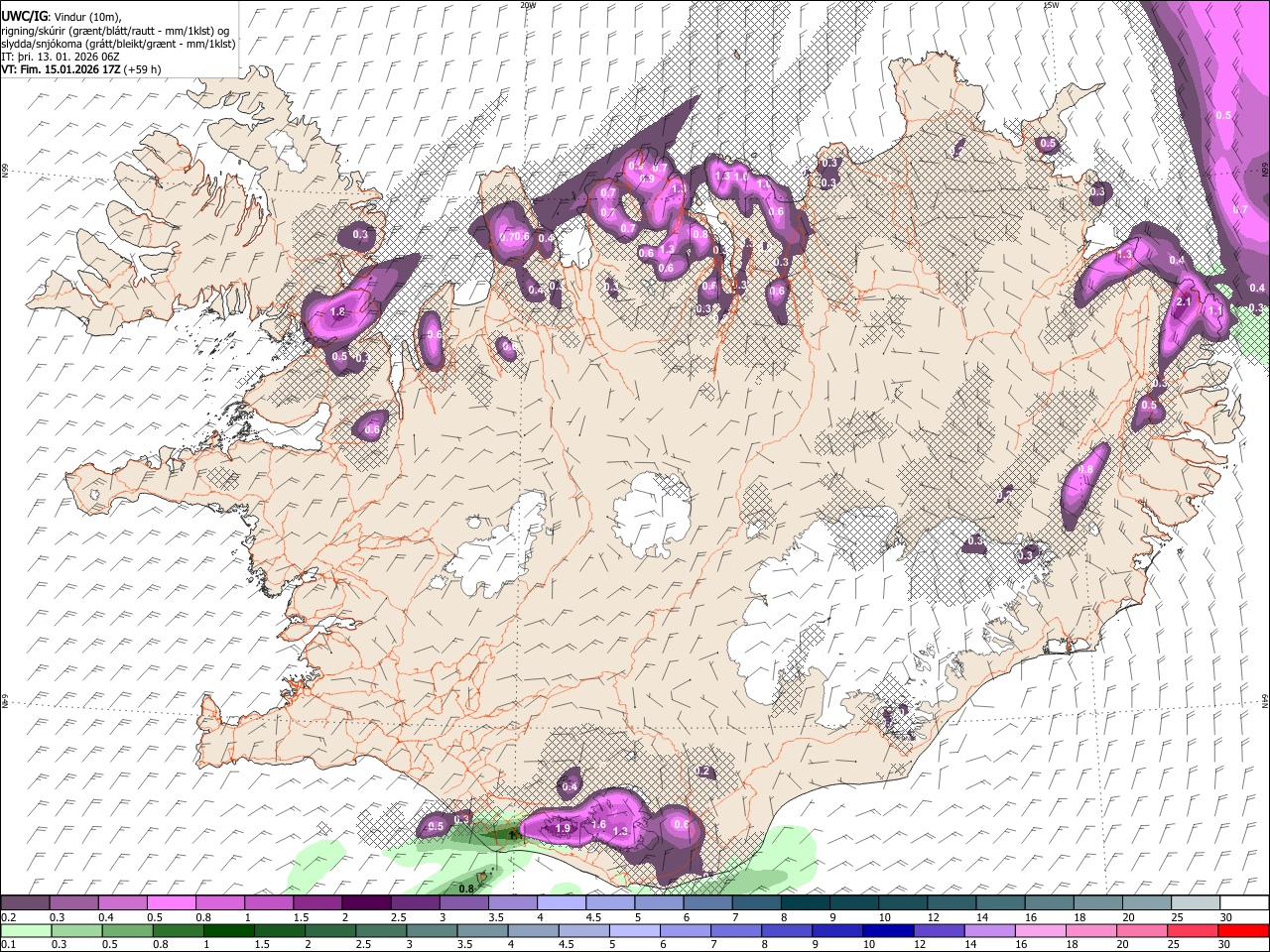Click the '12' label in the top legend row
1270x952 pixels.
[933, 917]
